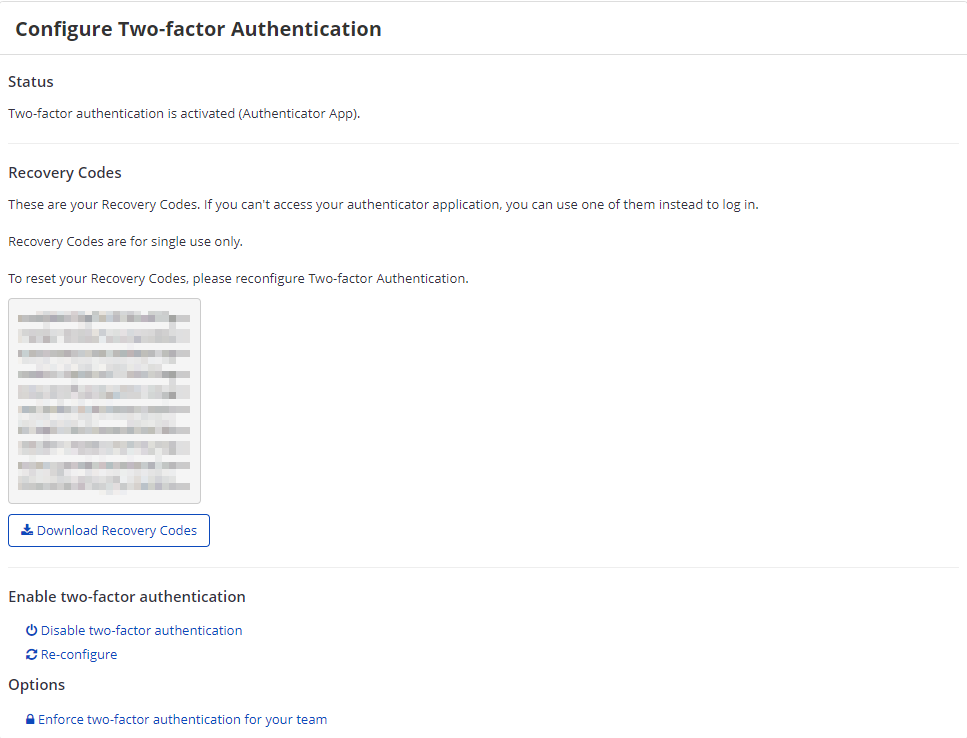Viewport: 967px width, 738px height.
Task: Select the Enable two-factor authentication heading
Action: pyautogui.click(x=127, y=595)
